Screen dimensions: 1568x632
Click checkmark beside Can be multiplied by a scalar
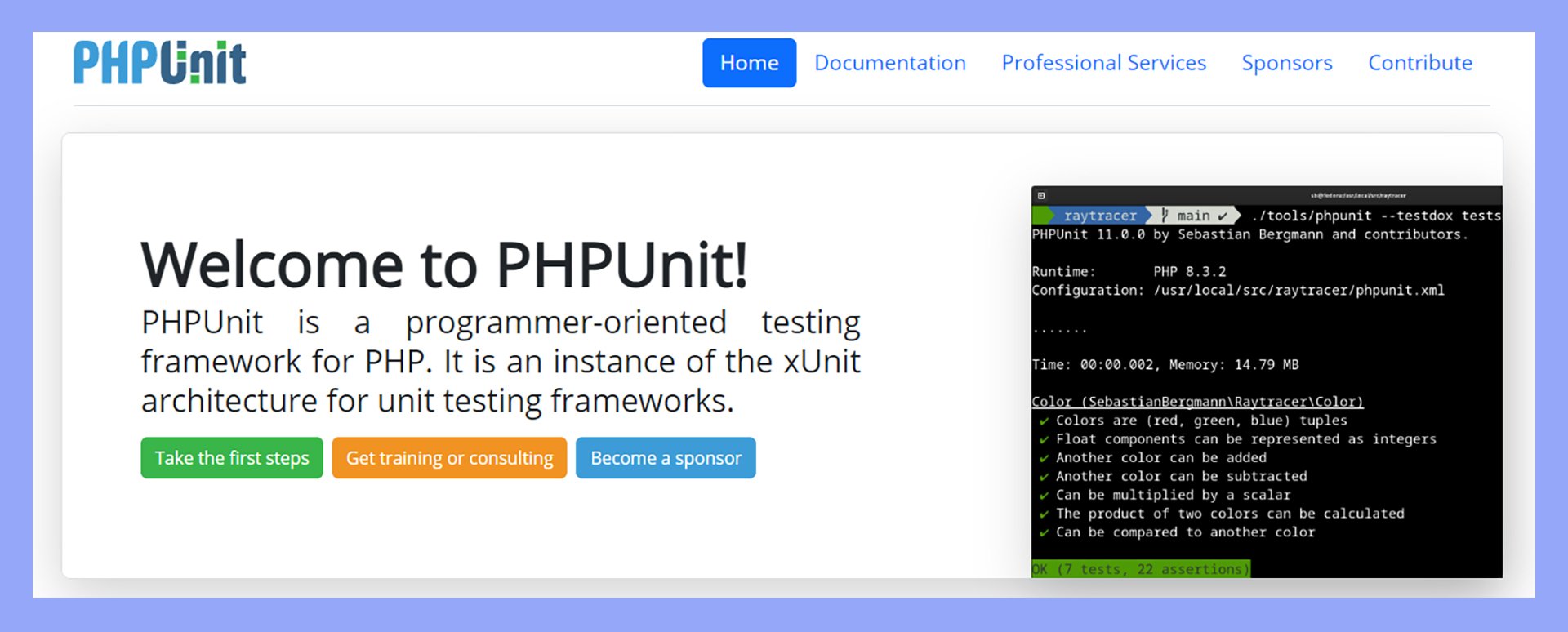click(1044, 496)
